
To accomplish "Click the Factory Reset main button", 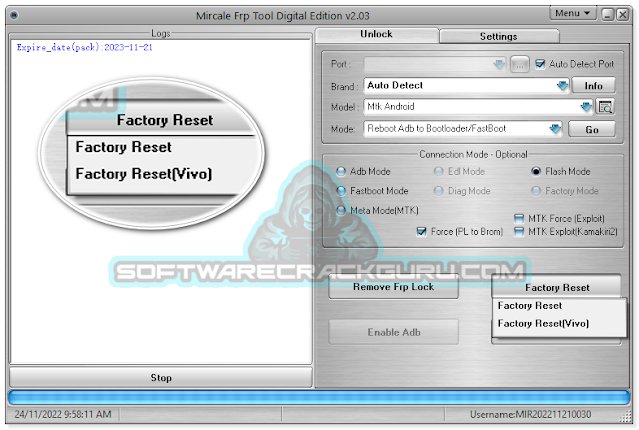I will (x=557, y=287).
